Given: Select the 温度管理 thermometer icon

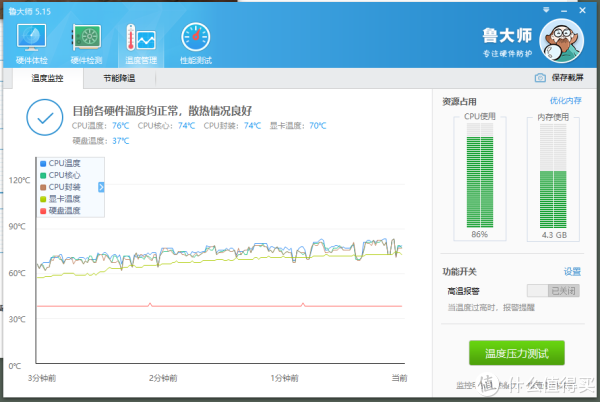Looking at the screenshot, I should point(141,43).
